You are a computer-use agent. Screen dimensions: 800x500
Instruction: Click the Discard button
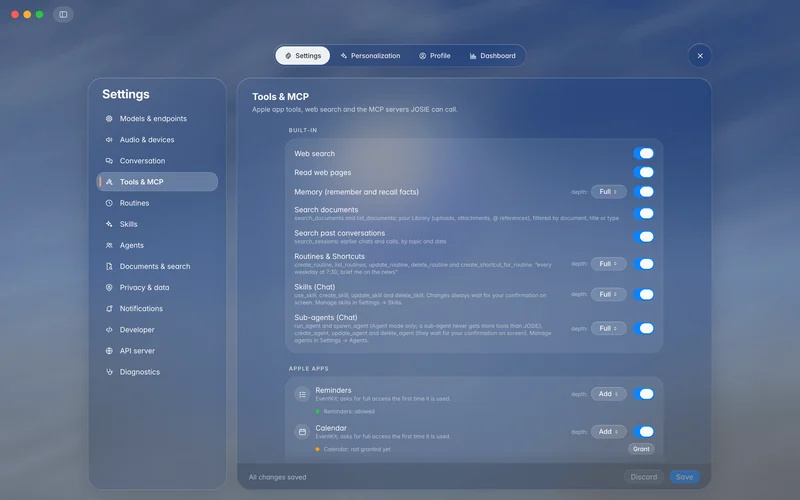pyautogui.click(x=643, y=477)
